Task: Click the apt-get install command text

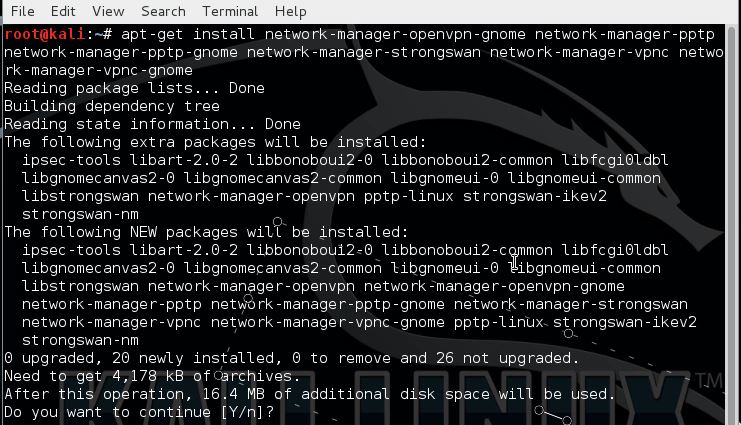Action: tap(188, 34)
